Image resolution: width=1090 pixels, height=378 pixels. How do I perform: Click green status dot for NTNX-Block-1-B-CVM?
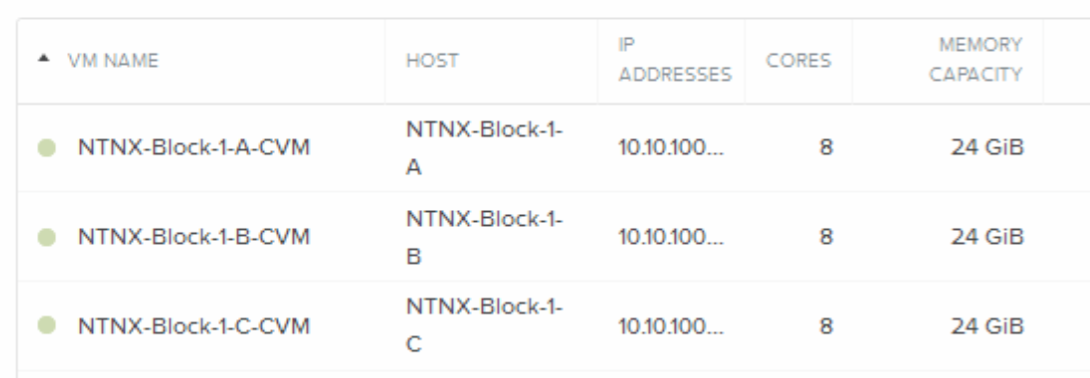pyautogui.click(x=47, y=237)
